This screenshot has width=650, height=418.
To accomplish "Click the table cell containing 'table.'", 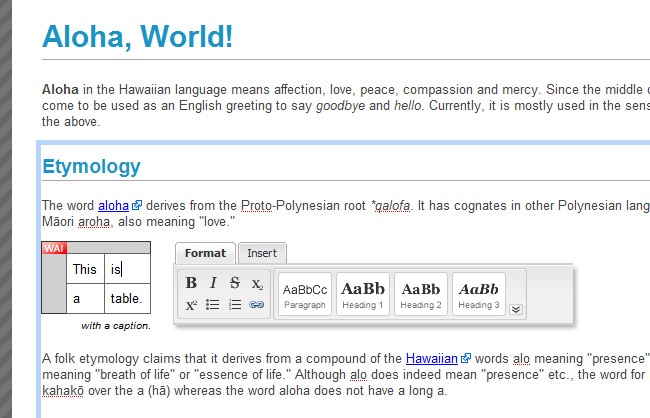I will tap(127, 299).
